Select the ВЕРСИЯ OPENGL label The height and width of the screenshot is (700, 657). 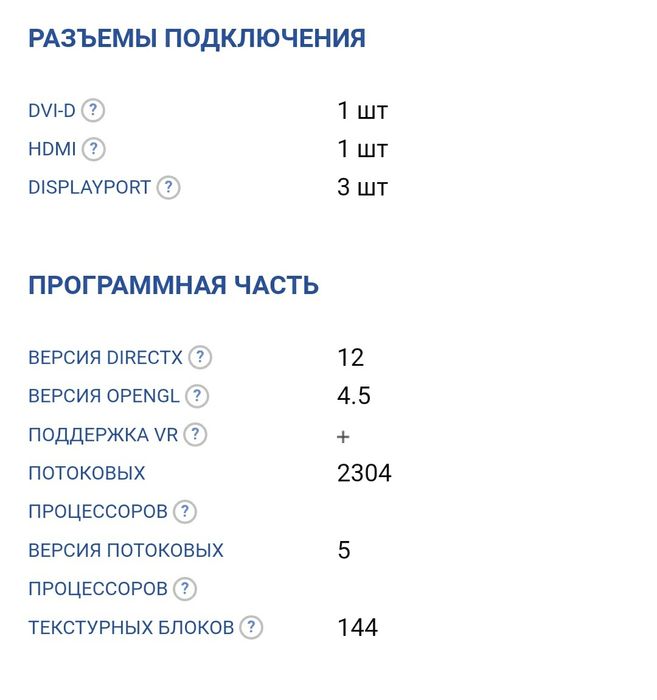(x=104, y=396)
